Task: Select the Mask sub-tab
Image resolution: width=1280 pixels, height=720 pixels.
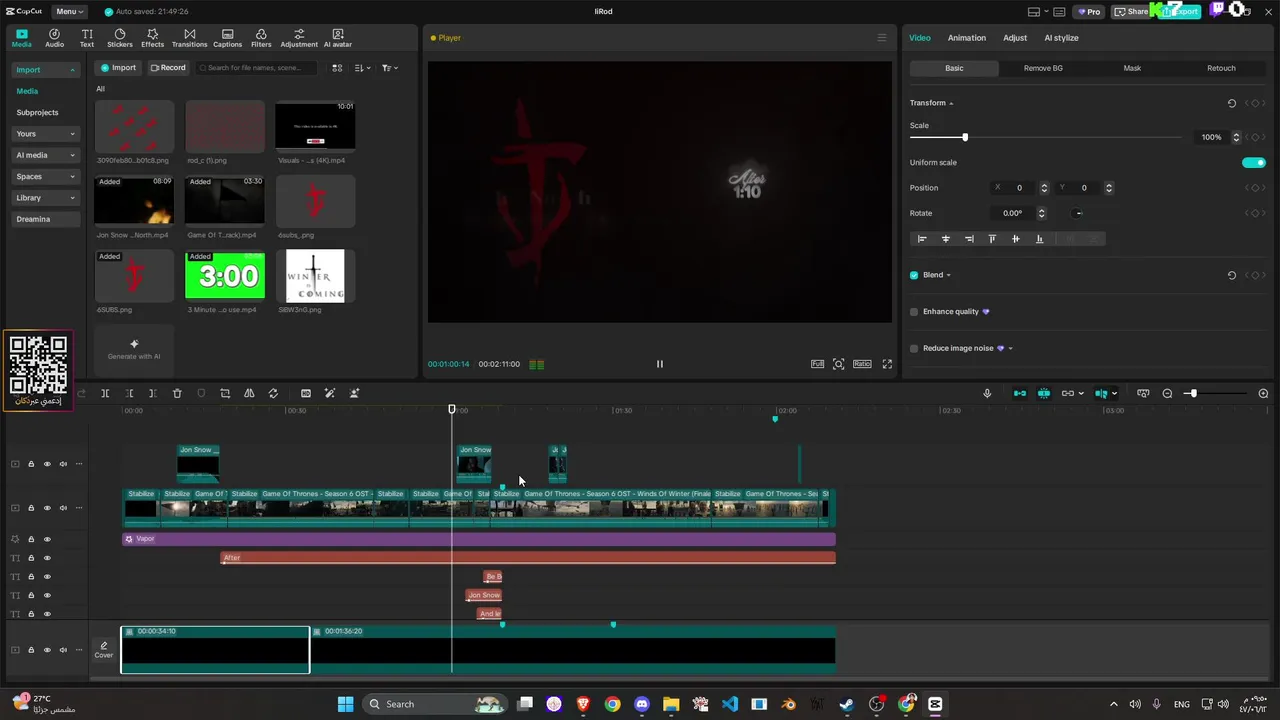Action: 1132,68
